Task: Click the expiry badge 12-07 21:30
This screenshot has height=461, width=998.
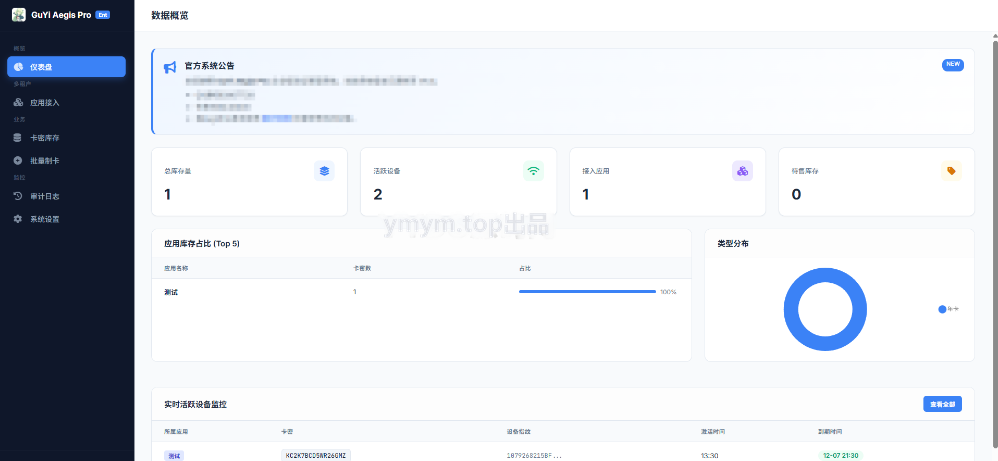Action: [x=840, y=456]
